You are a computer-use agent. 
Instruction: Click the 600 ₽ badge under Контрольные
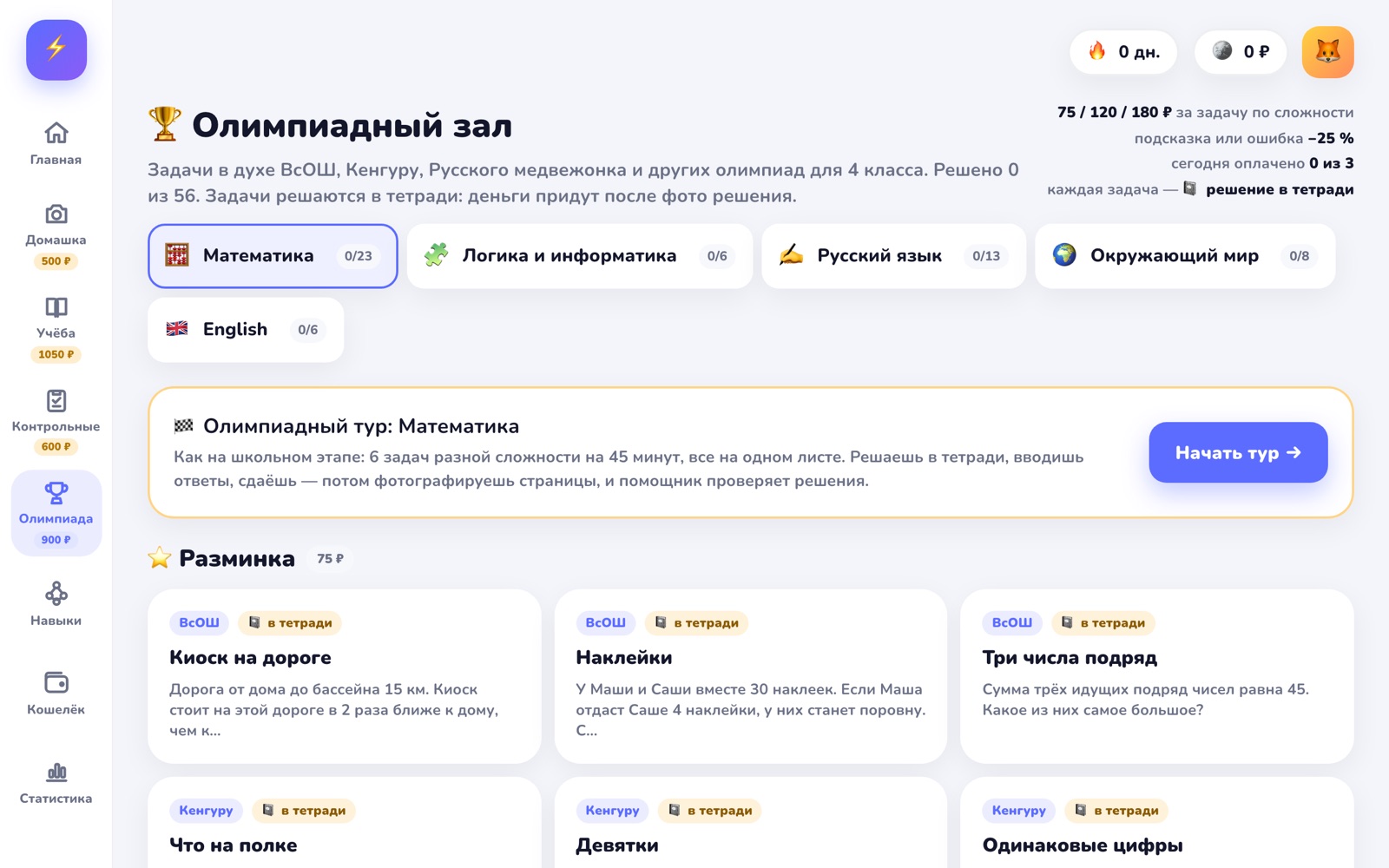56,446
